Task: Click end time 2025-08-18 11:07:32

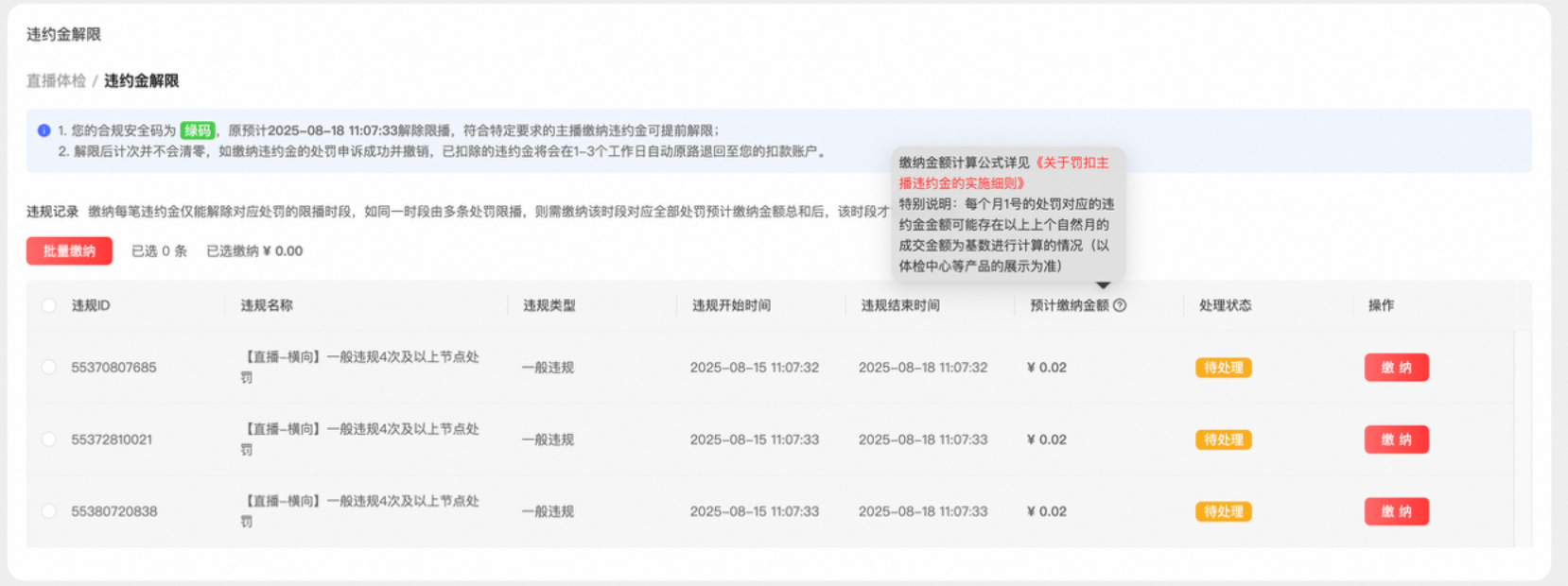Action: pos(923,368)
